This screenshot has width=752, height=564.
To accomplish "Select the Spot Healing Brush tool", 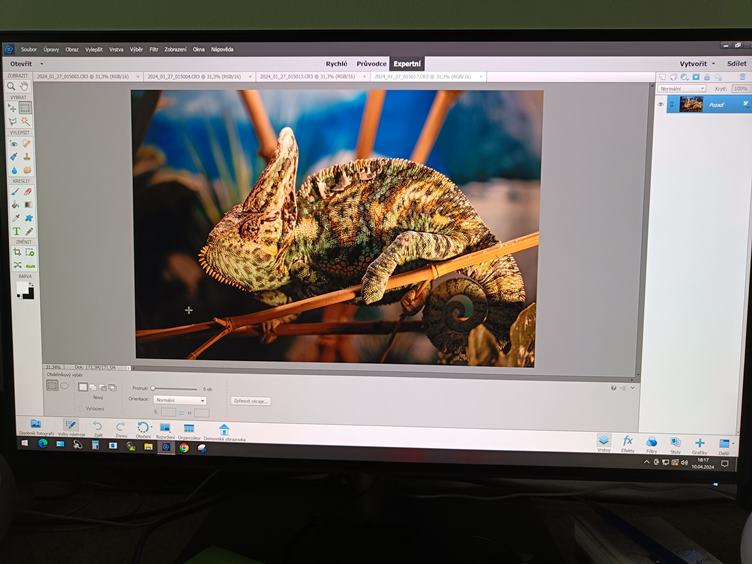I will coord(26,143).
